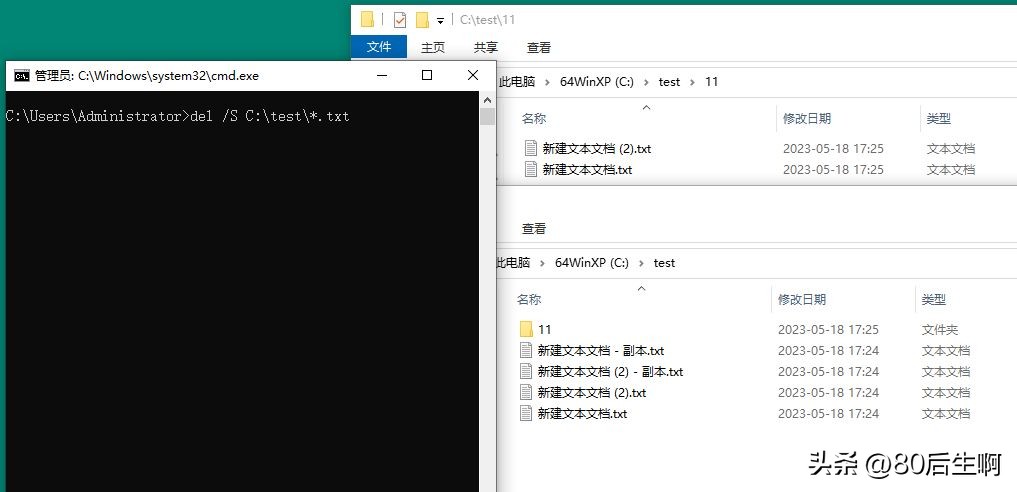
Task: Click the New Folder quick access icon
Action: click(422, 20)
